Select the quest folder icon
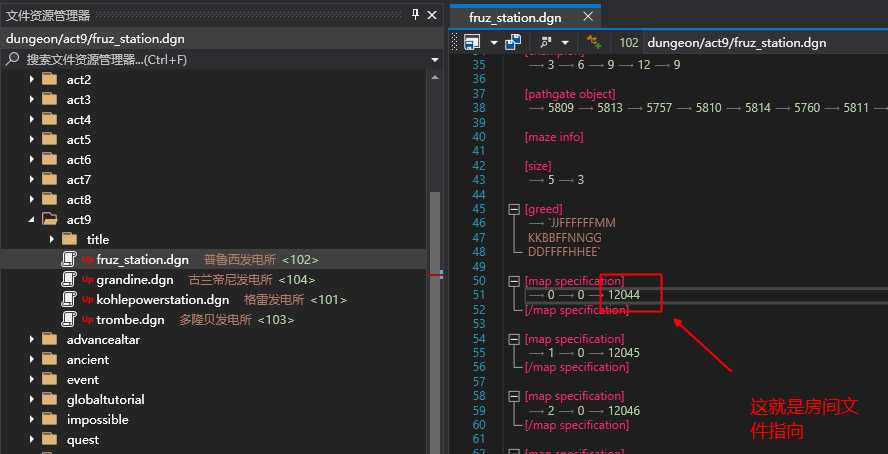Viewport: 888px width, 454px height. [x=50, y=439]
